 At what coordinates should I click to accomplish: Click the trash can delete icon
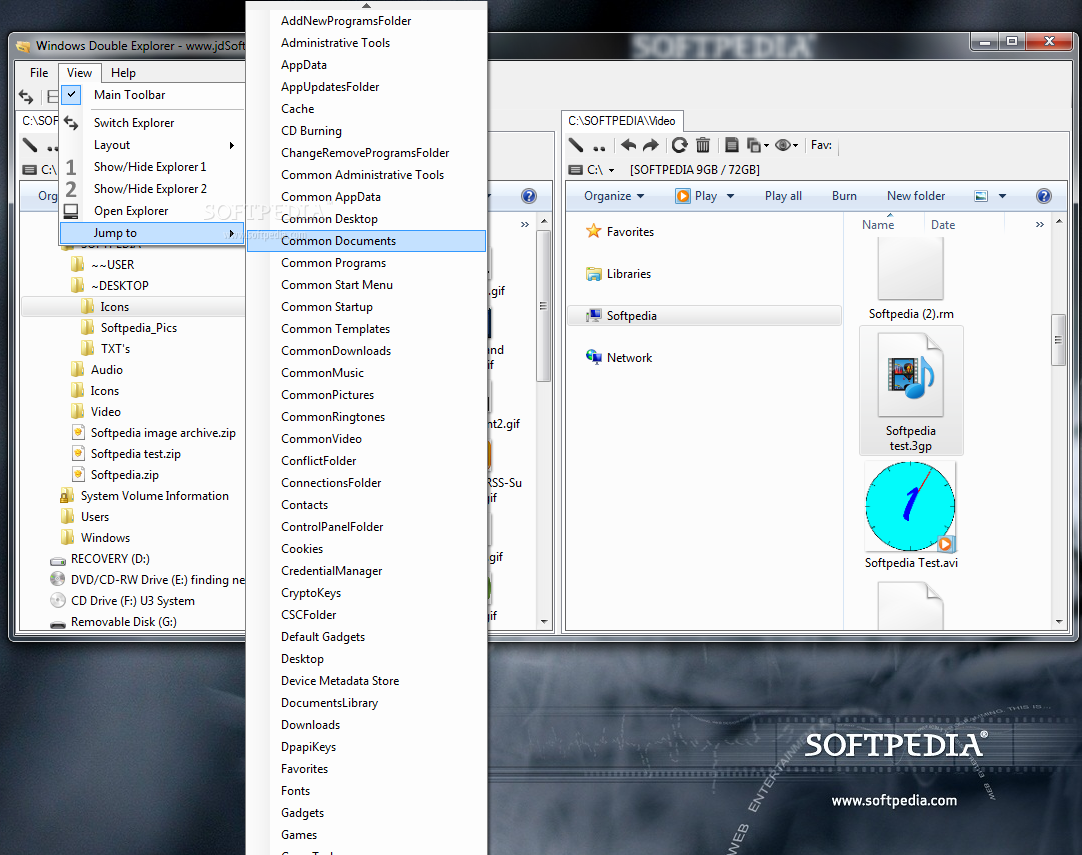pyautogui.click(x=702, y=145)
